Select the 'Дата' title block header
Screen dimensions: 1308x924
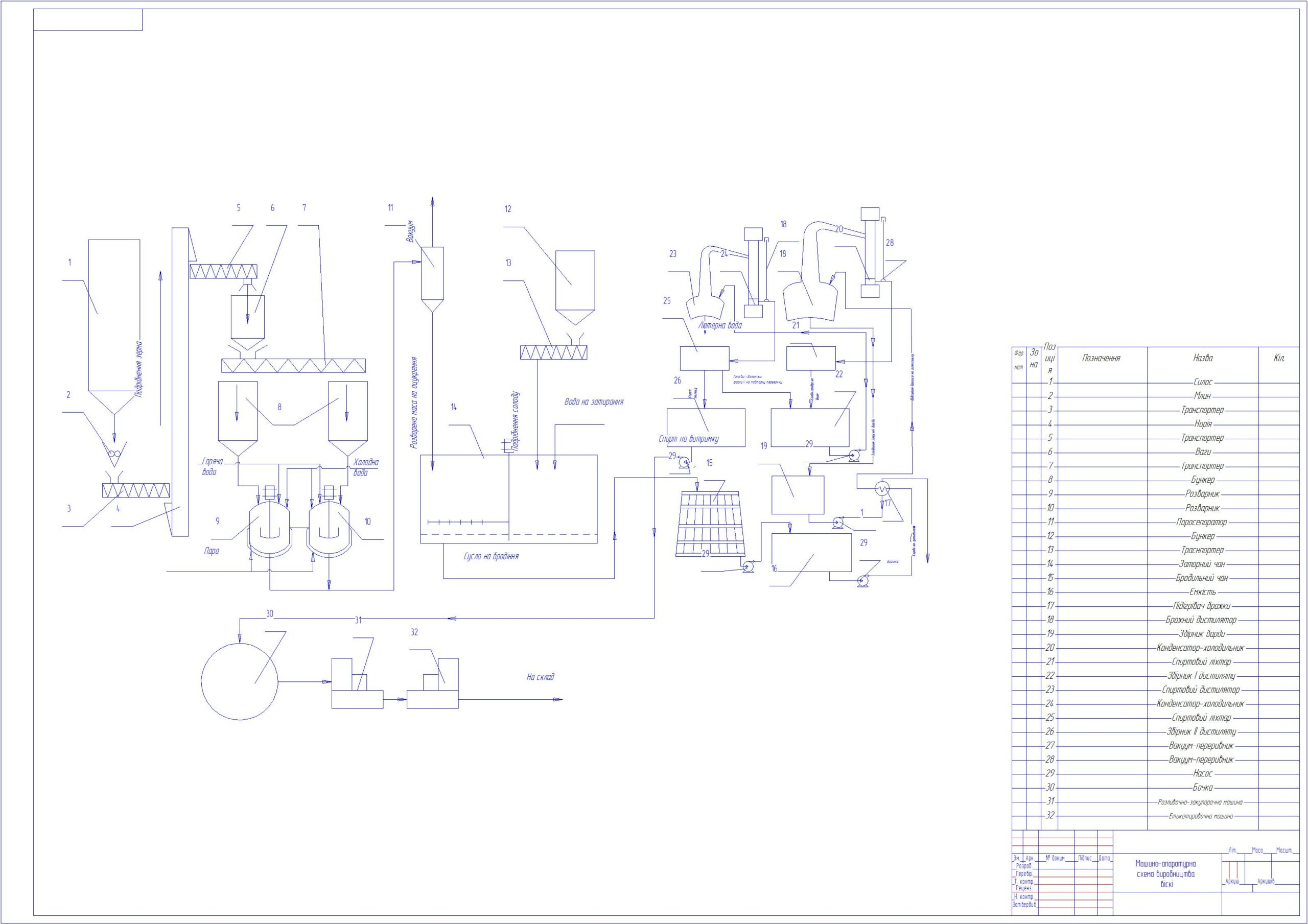1105,858
